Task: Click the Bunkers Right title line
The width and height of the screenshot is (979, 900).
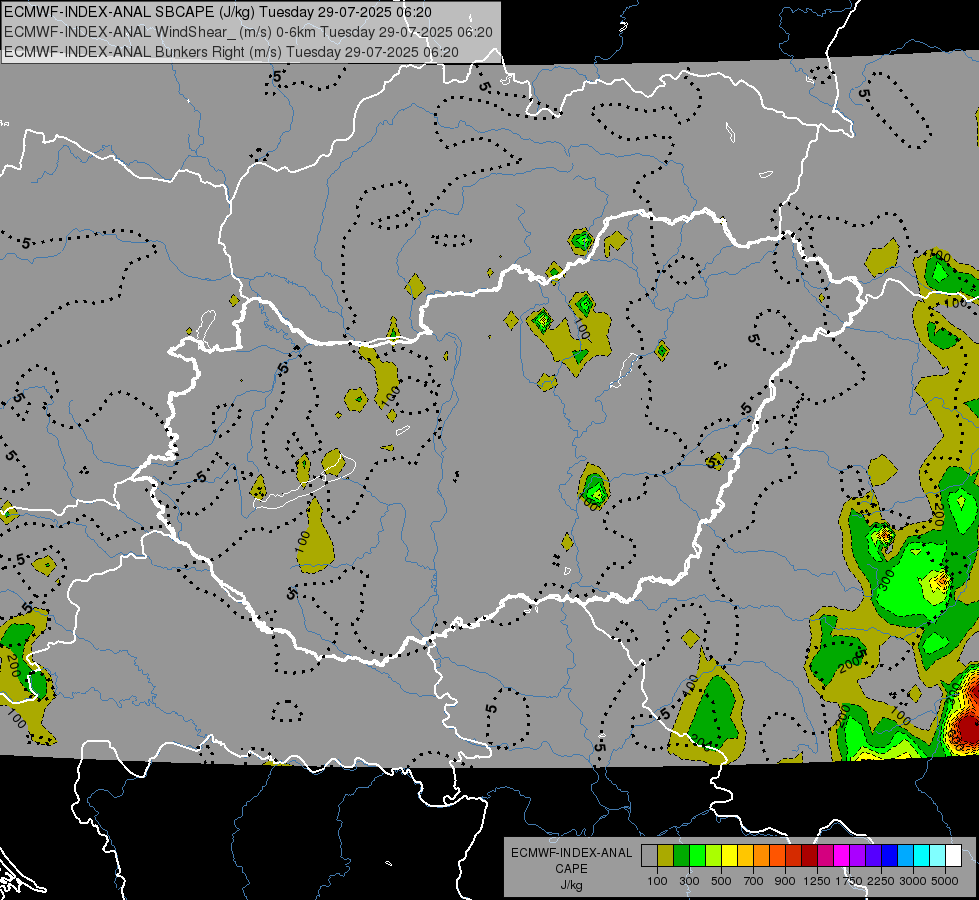Action: pyautogui.click(x=231, y=52)
